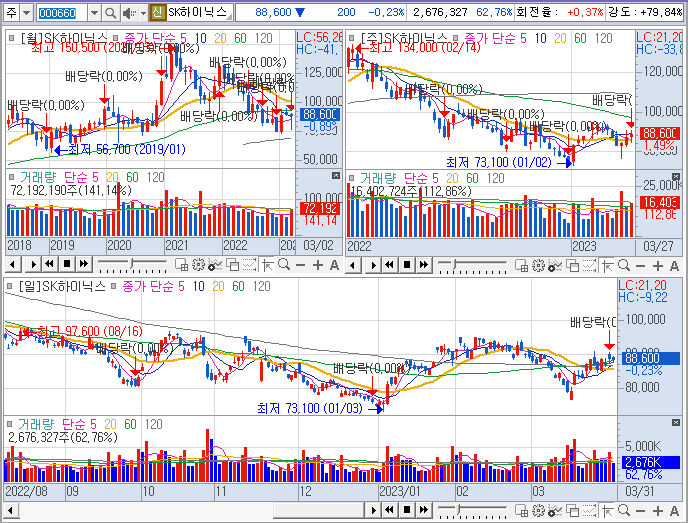
Task: Expand the stock code 000660 dropdown arrow
Action: [94, 13]
